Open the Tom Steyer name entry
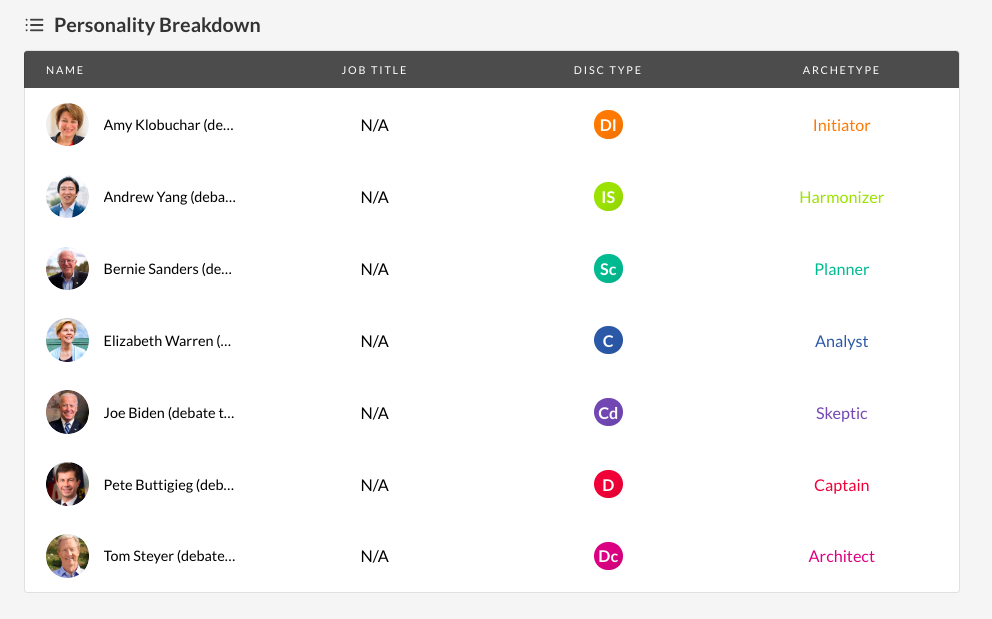This screenshot has height=619, width=992. point(169,556)
